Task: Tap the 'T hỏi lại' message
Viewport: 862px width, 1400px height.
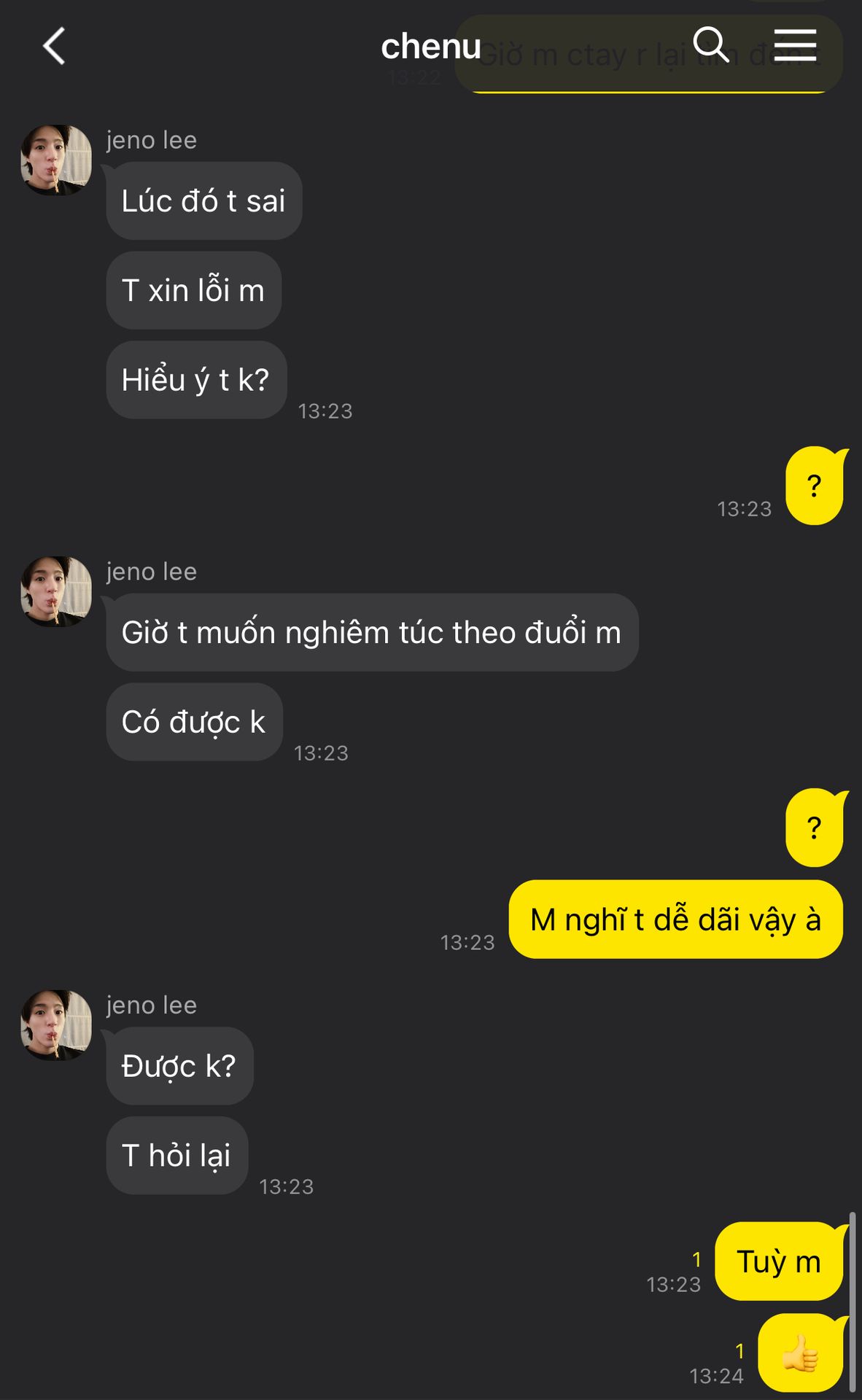Action: tap(176, 1156)
